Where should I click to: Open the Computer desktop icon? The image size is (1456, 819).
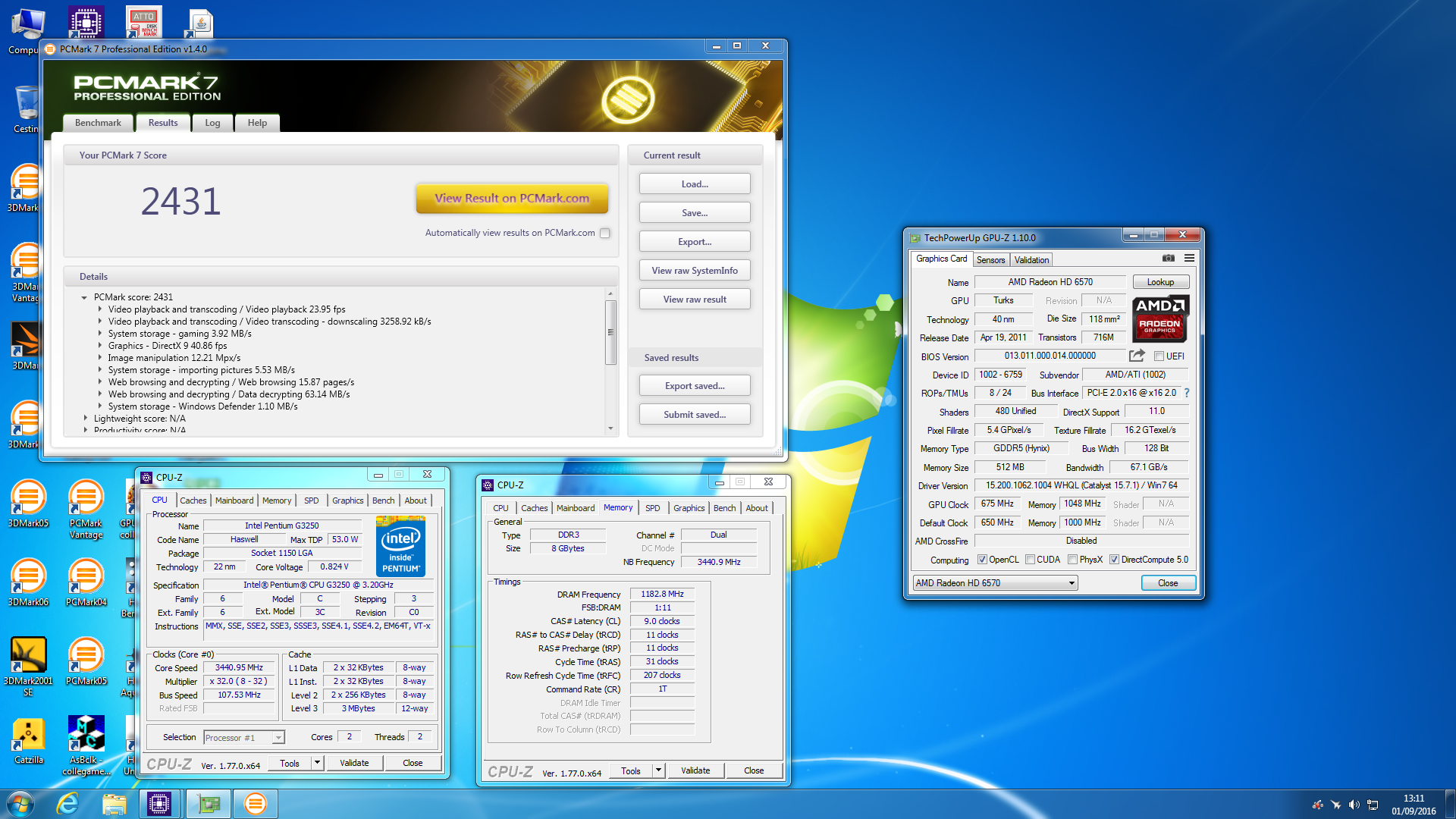[25, 30]
